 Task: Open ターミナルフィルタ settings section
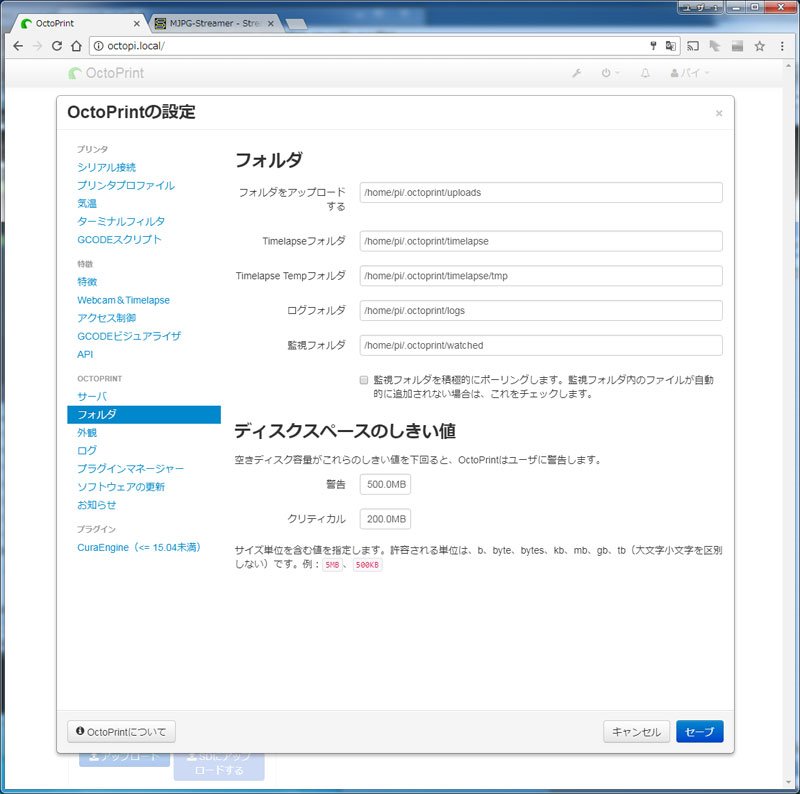(x=121, y=221)
